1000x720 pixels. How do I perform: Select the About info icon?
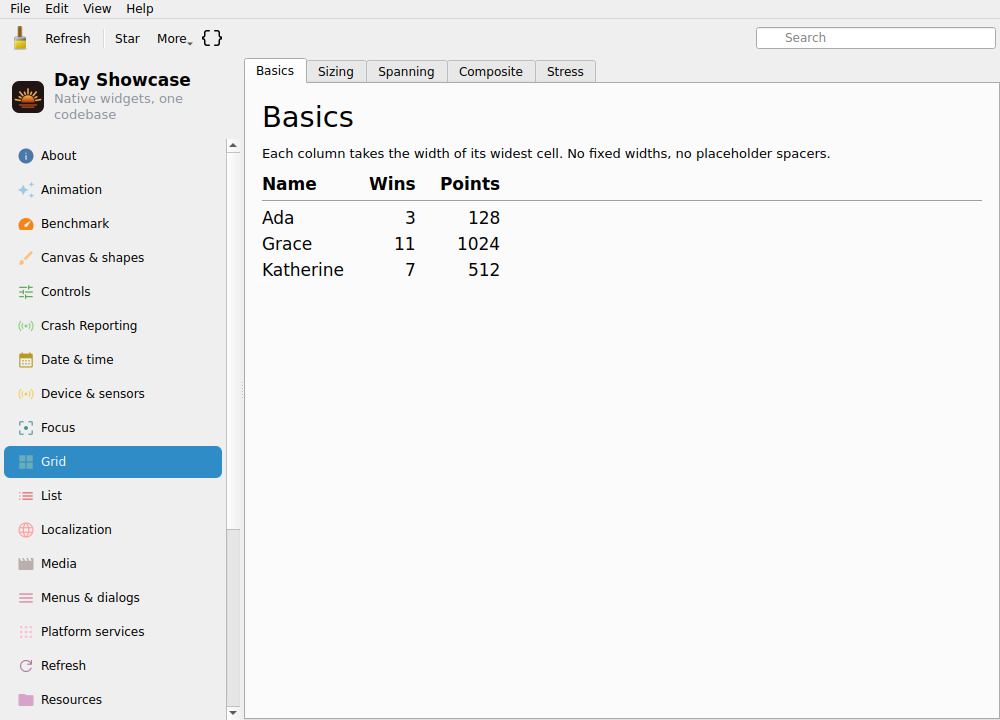26,156
